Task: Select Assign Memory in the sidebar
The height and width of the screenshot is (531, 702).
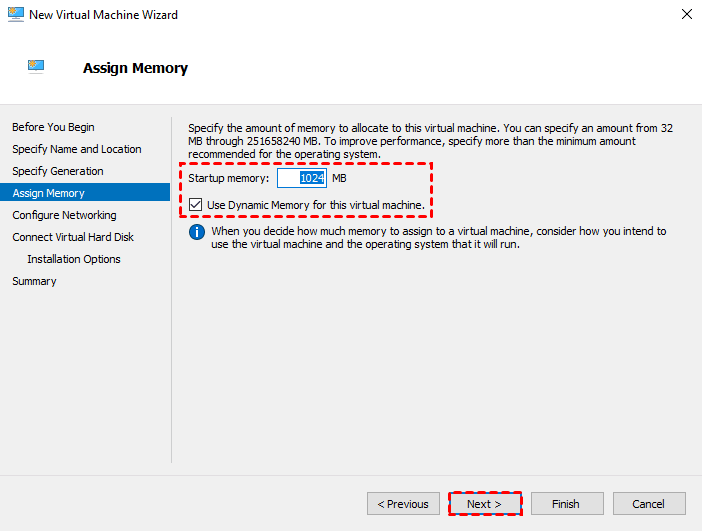Action: coord(85,193)
